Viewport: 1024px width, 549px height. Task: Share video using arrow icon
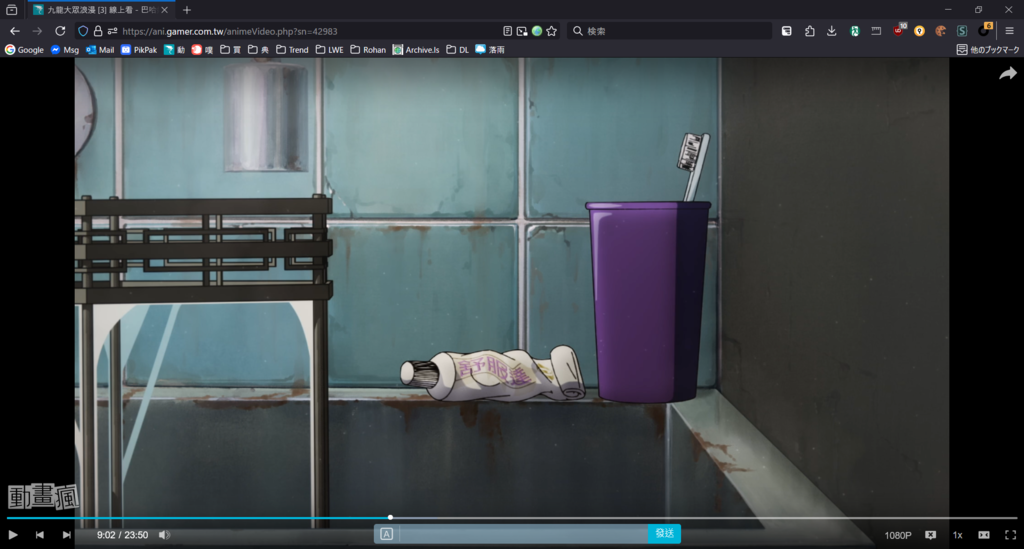(1008, 74)
